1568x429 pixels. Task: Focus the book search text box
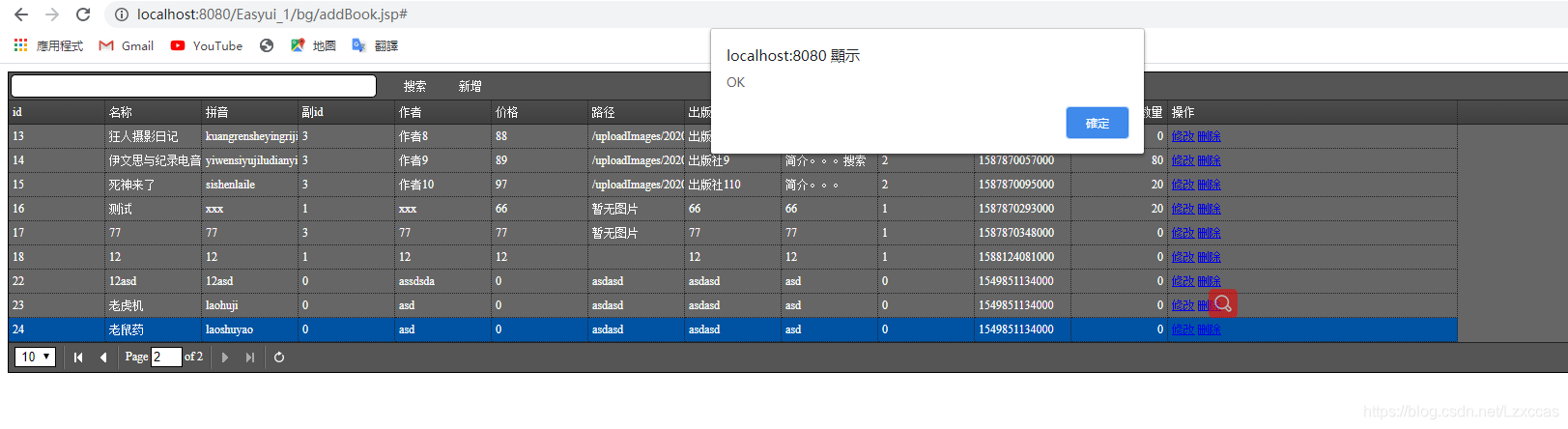193,86
